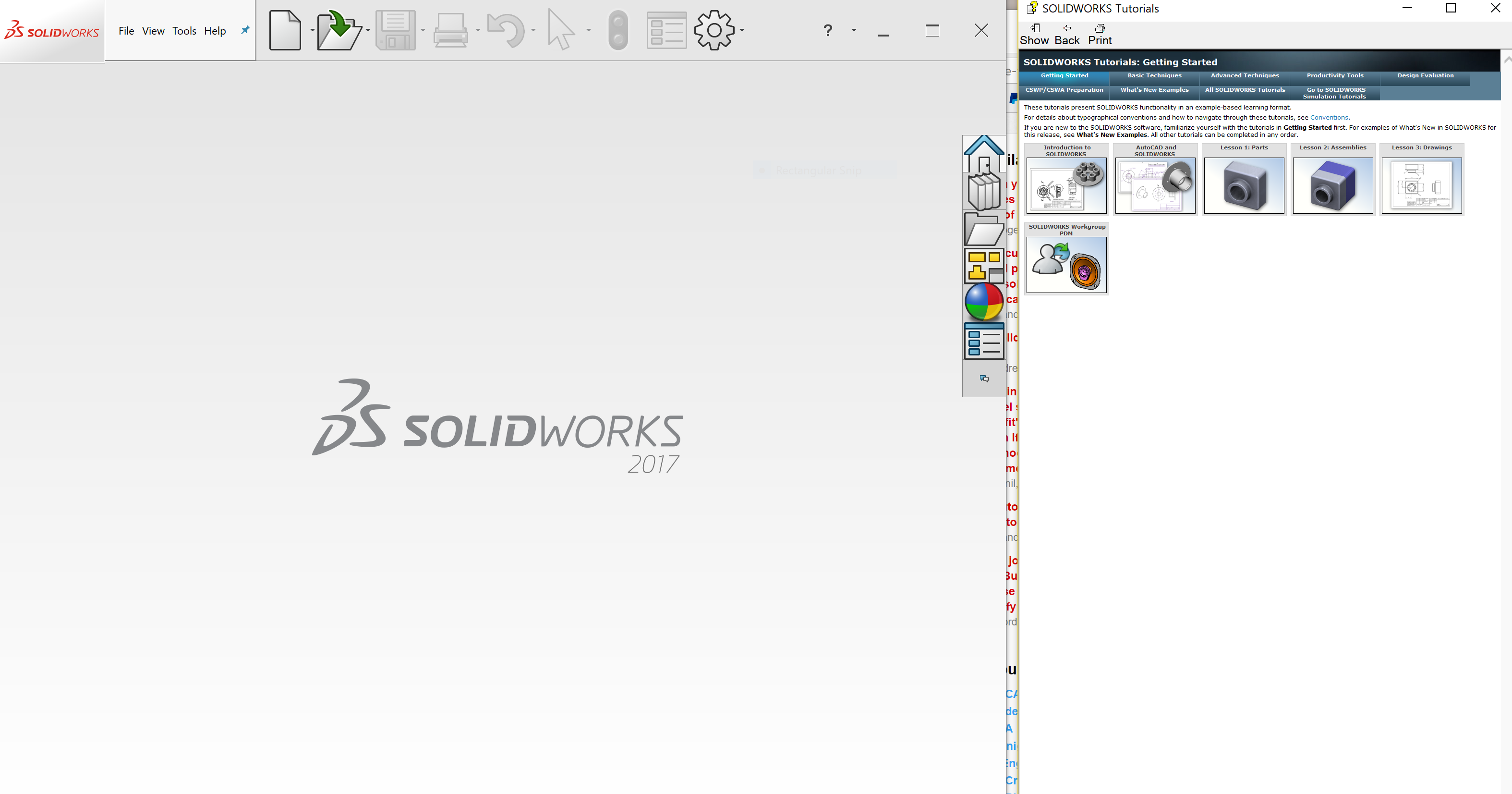Expand the Open file dropdown arrow
This screenshot has height=794, width=1512.
pos(367,30)
